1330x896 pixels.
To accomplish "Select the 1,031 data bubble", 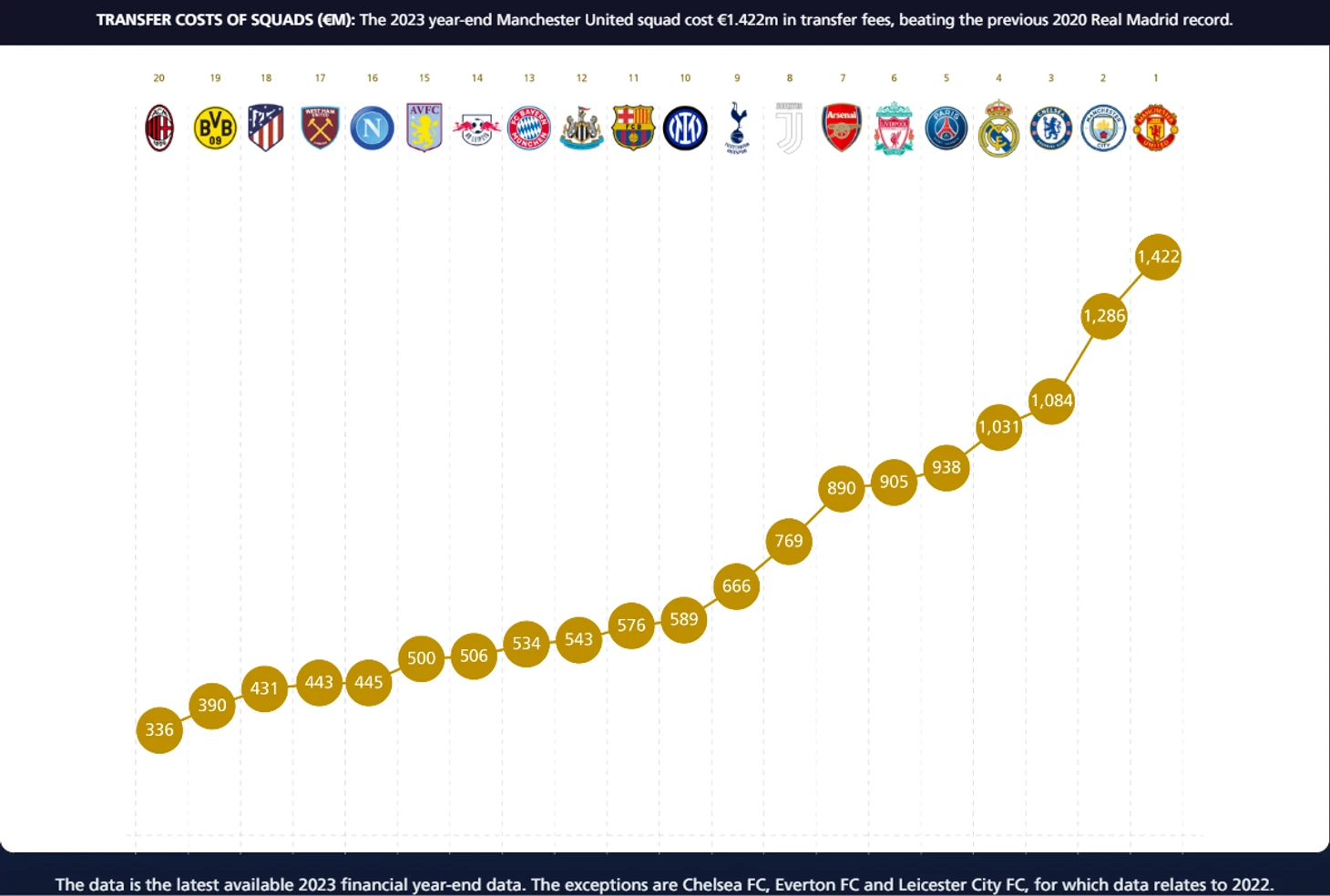I will coord(998,427).
